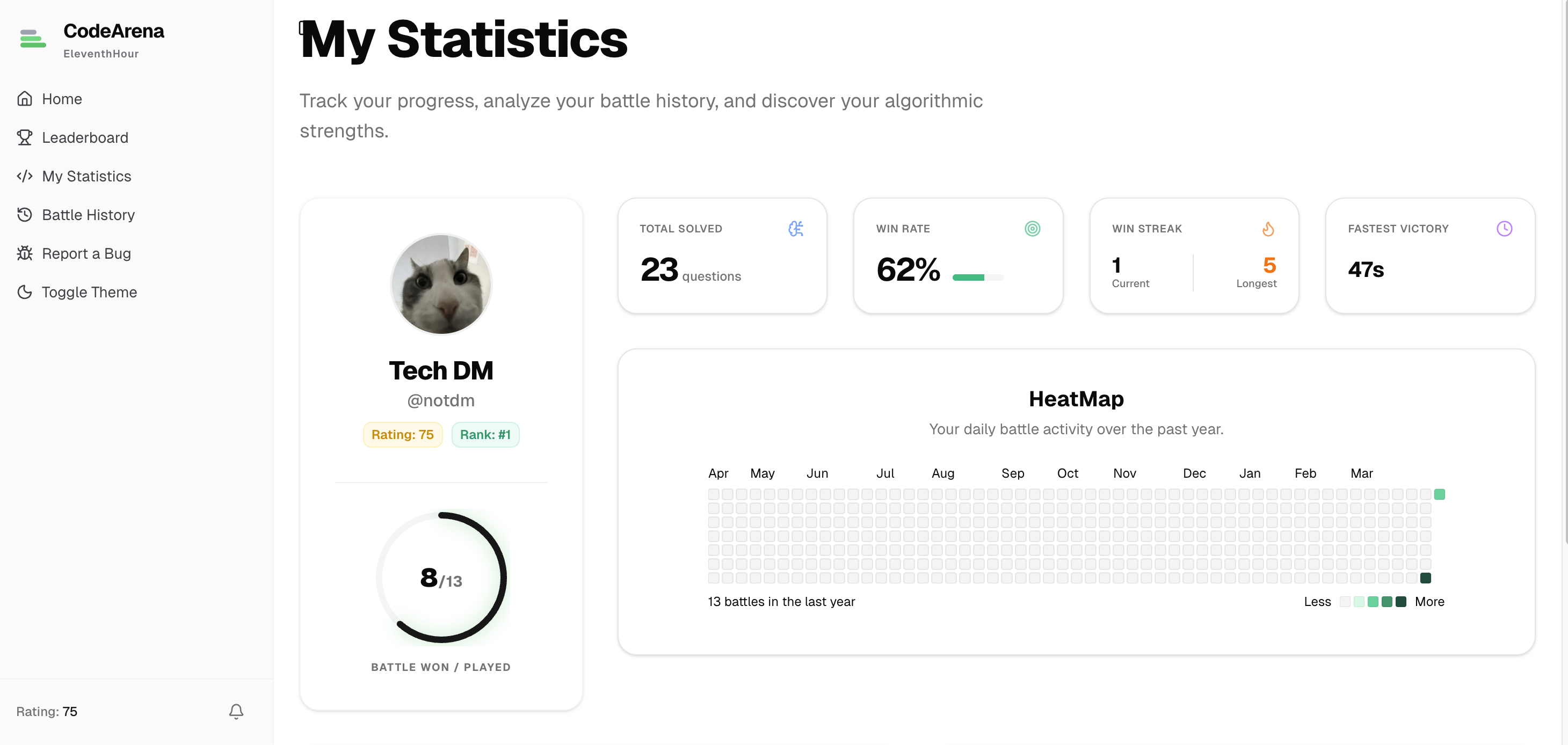
Task: Click the darkest green heatmap legend swatch
Action: [1400, 601]
